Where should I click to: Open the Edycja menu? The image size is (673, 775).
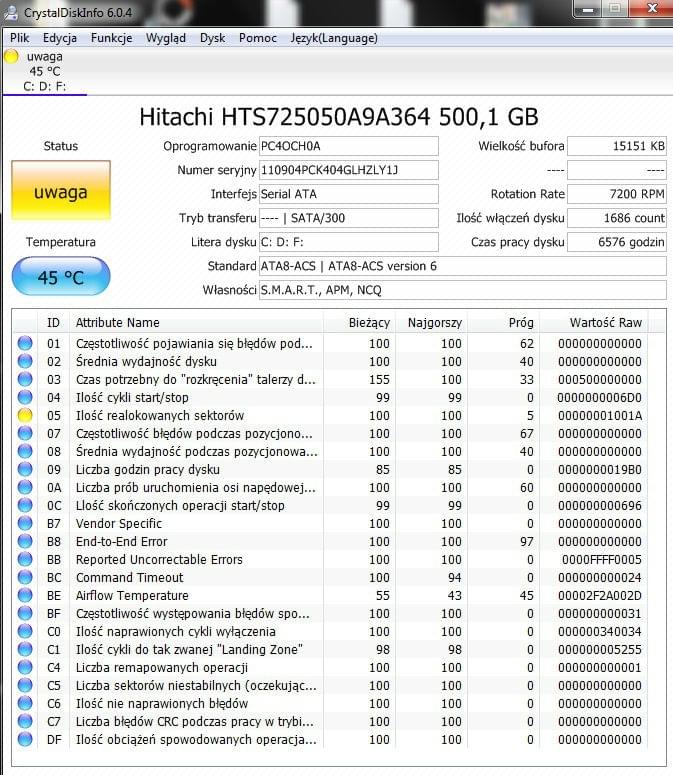tap(60, 38)
